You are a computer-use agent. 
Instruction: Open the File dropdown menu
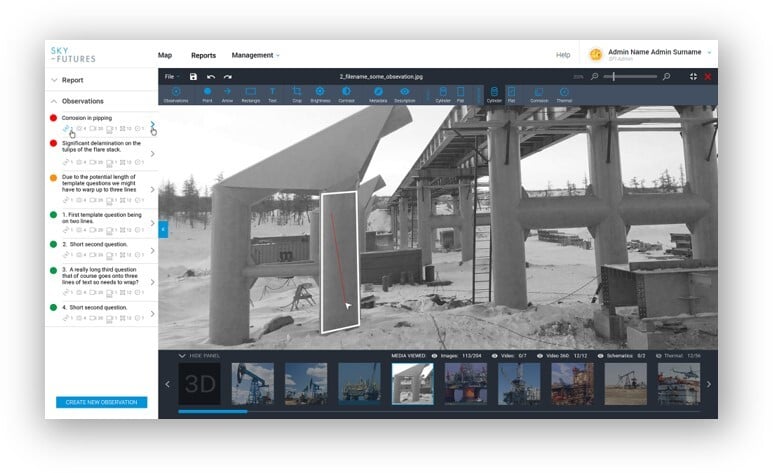(x=171, y=77)
